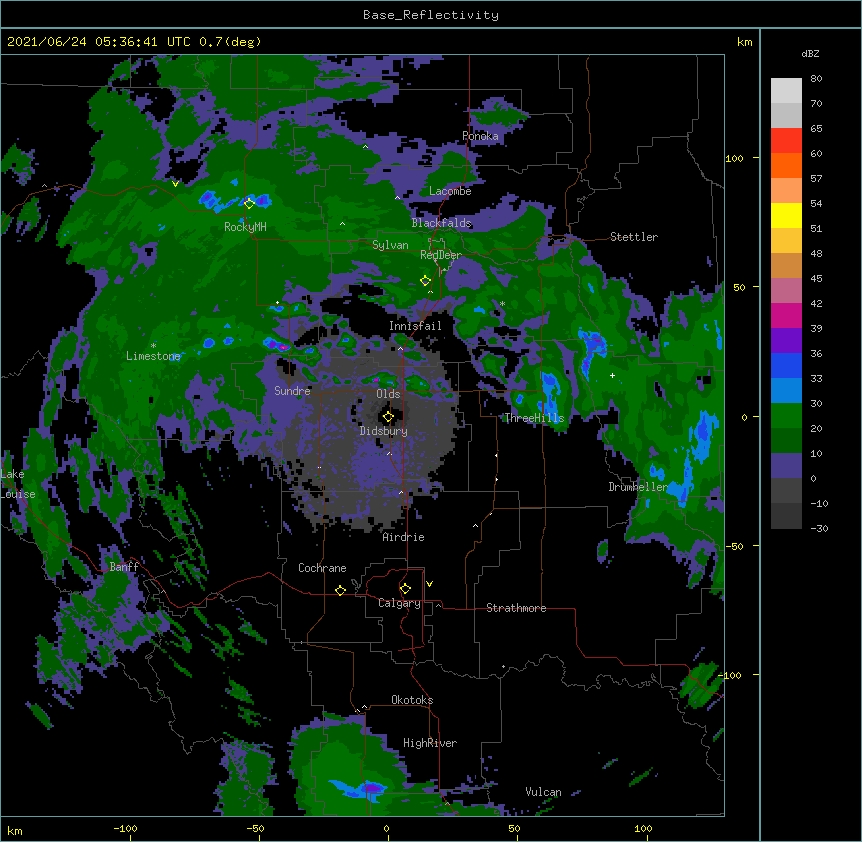
Task: Click the Ponoka label
Action: pyautogui.click(x=480, y=136)
